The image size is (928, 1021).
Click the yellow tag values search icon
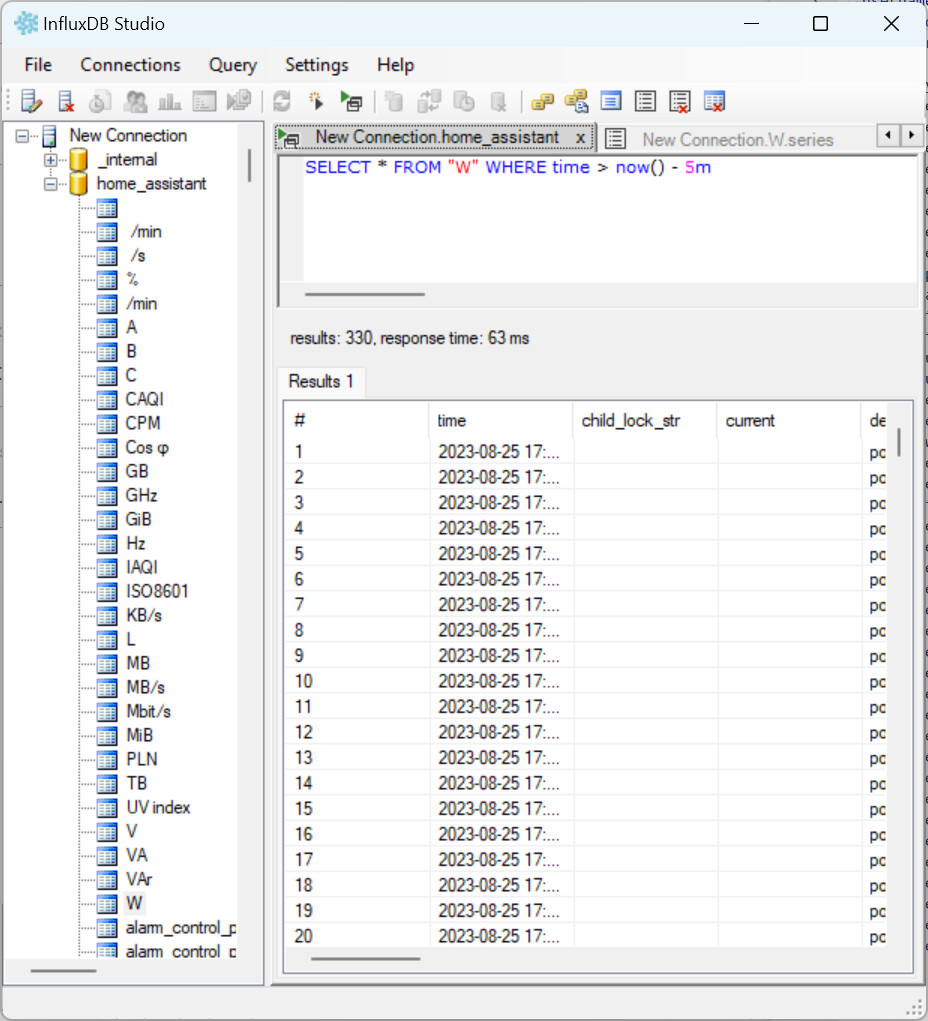coord(576,102)
